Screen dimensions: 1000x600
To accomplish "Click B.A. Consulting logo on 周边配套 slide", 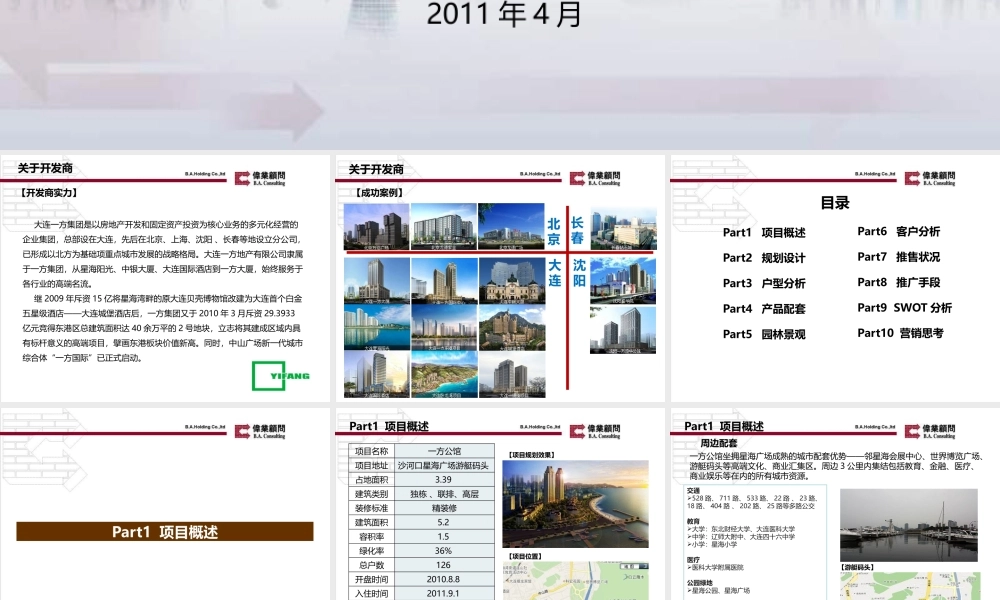I will [930, 432].
